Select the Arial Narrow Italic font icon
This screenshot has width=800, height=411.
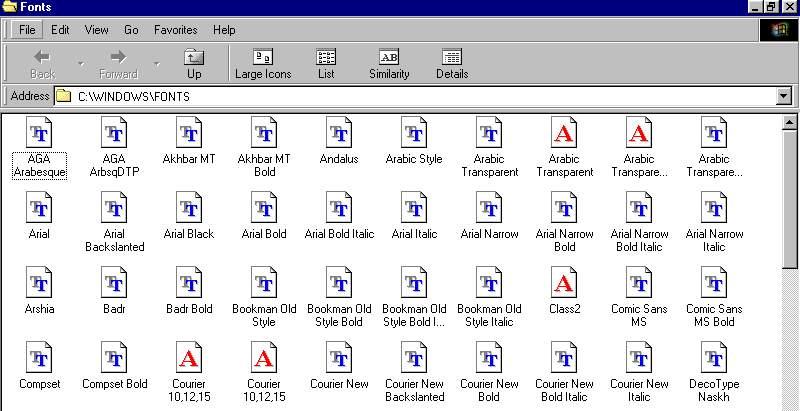(x=714, y=208)
